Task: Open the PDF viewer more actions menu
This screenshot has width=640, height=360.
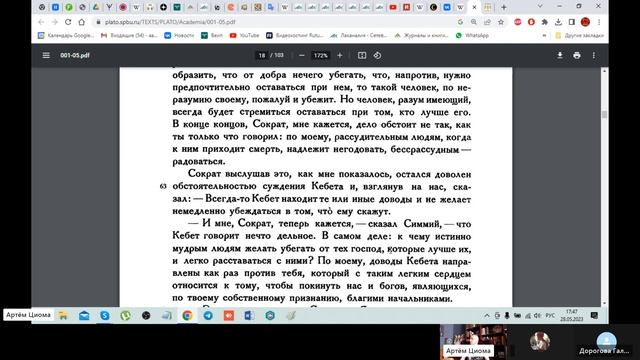Action: tap(594, 55)
